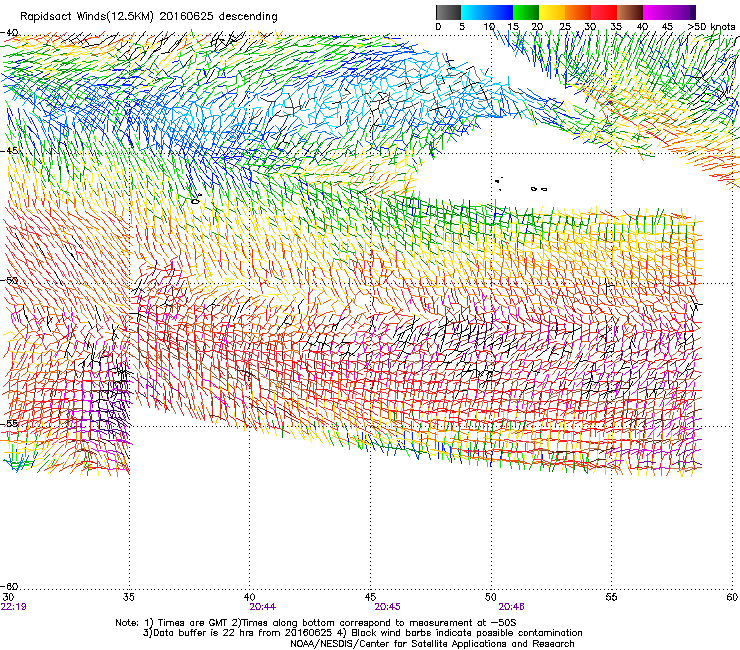Click the "5" label under the color bar
Image resolution: width=740 pixels, height=650 pixels.
pos(462,27)
